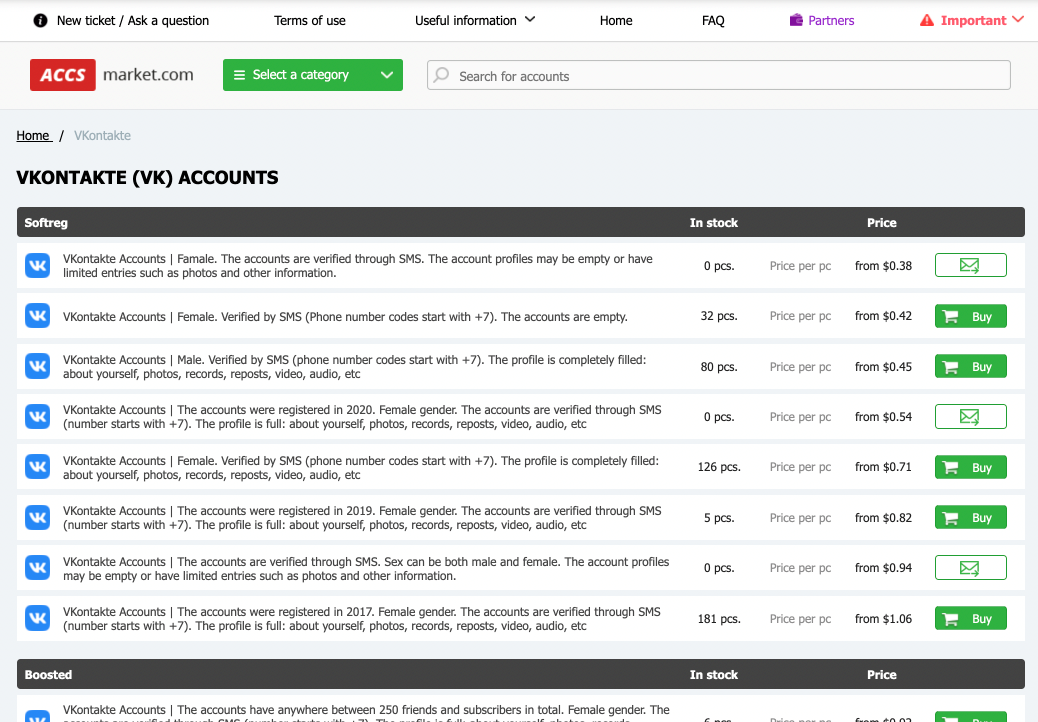Viewport: 1038px width, 722px height.
Task: Open the Partners link
Action: (x=831, y=21)
